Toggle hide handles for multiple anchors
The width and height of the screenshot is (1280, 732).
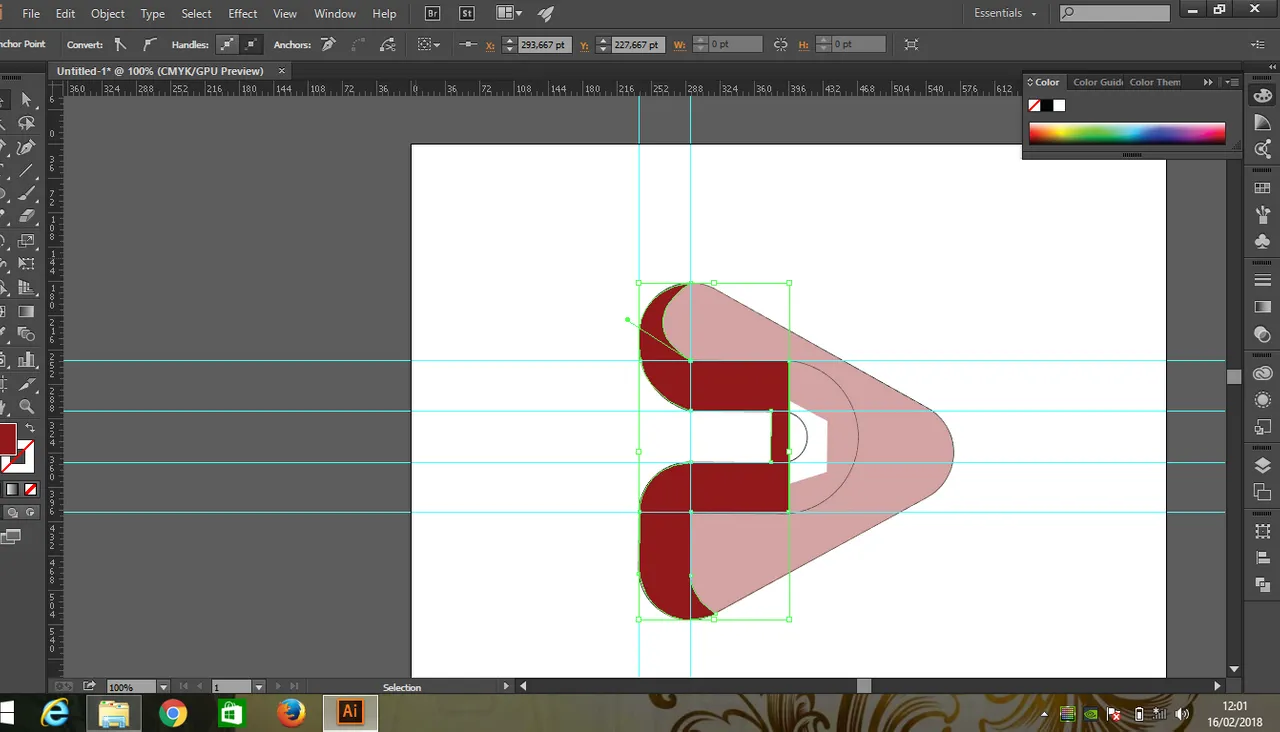click(x=251, y=44)
